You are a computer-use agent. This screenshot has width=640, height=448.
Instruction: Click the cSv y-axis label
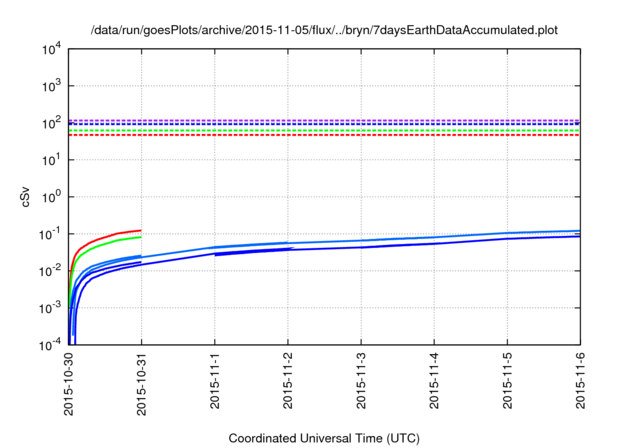tap(26, 197)
